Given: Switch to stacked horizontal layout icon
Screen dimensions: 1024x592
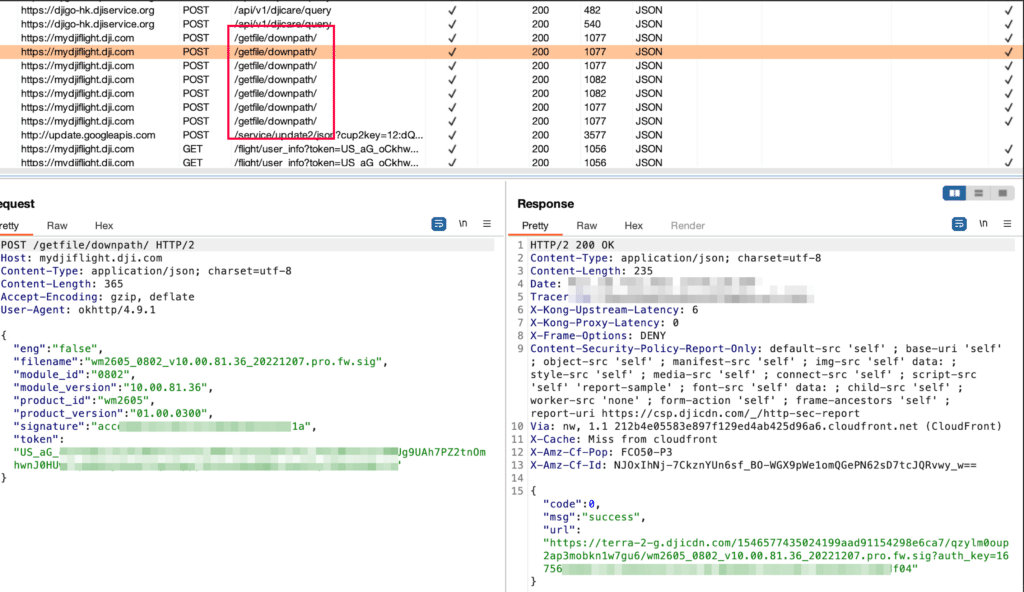Looking at the screenshot, I should (x=978, y=193).
